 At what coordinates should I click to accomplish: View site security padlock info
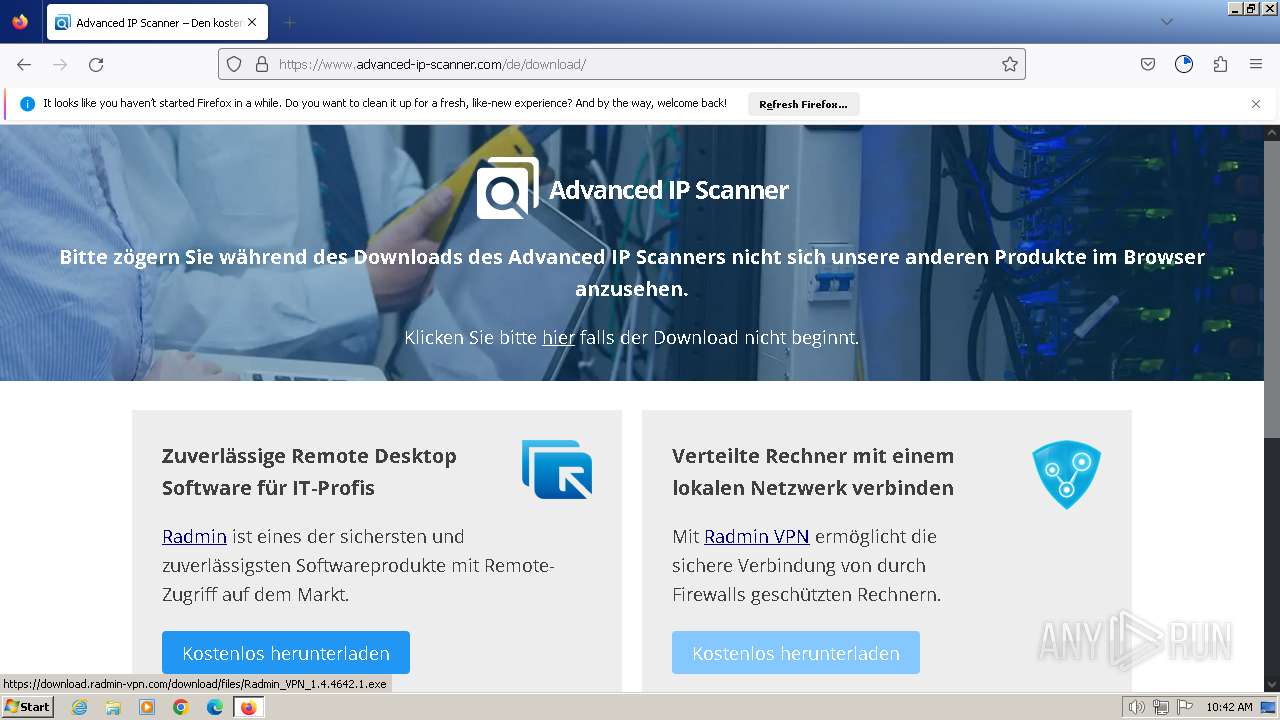262,64
